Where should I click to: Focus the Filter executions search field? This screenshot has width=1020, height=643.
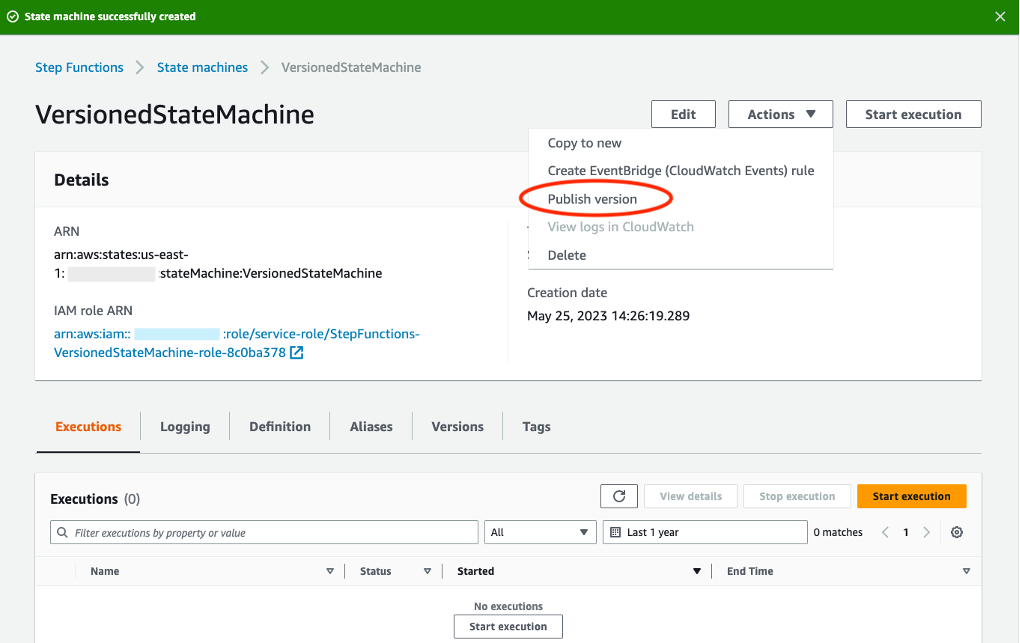pyautogui.click(x=264, y=532)
